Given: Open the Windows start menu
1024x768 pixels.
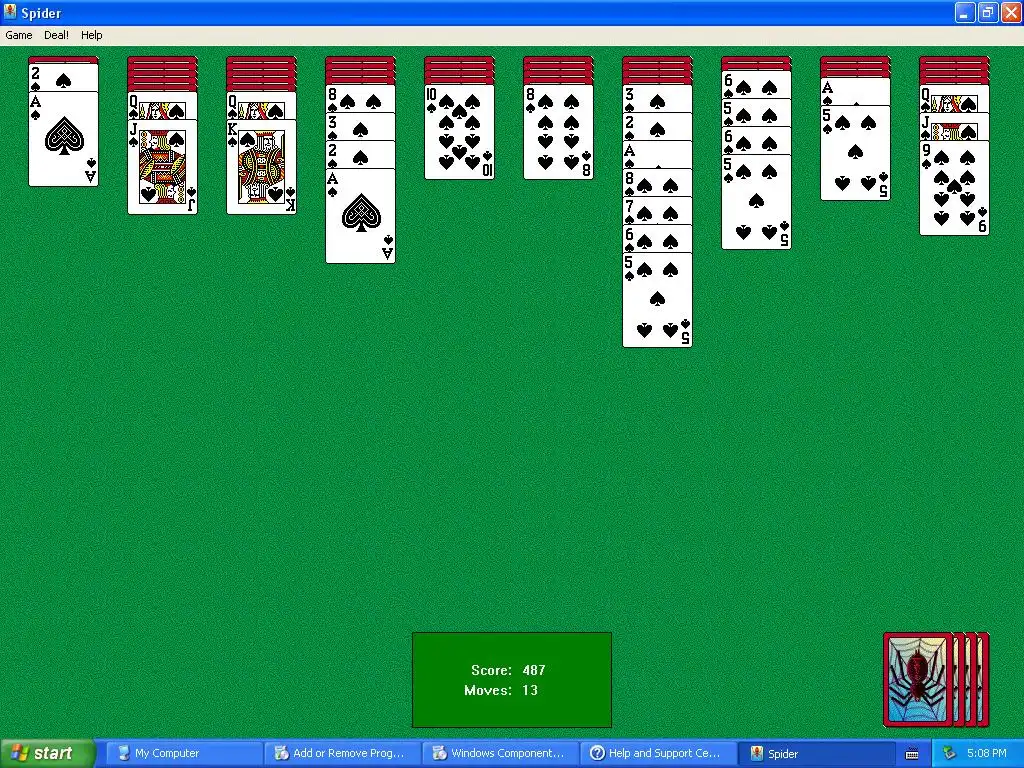Looking at the screenshot, I should 48,753.
